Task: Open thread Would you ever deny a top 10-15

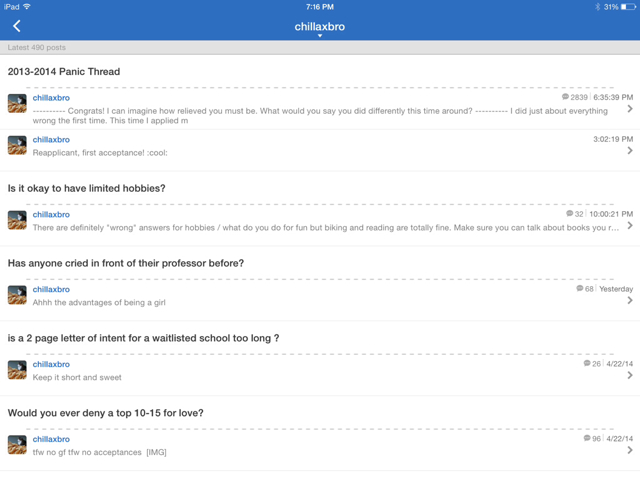Action: pos(105,413)
